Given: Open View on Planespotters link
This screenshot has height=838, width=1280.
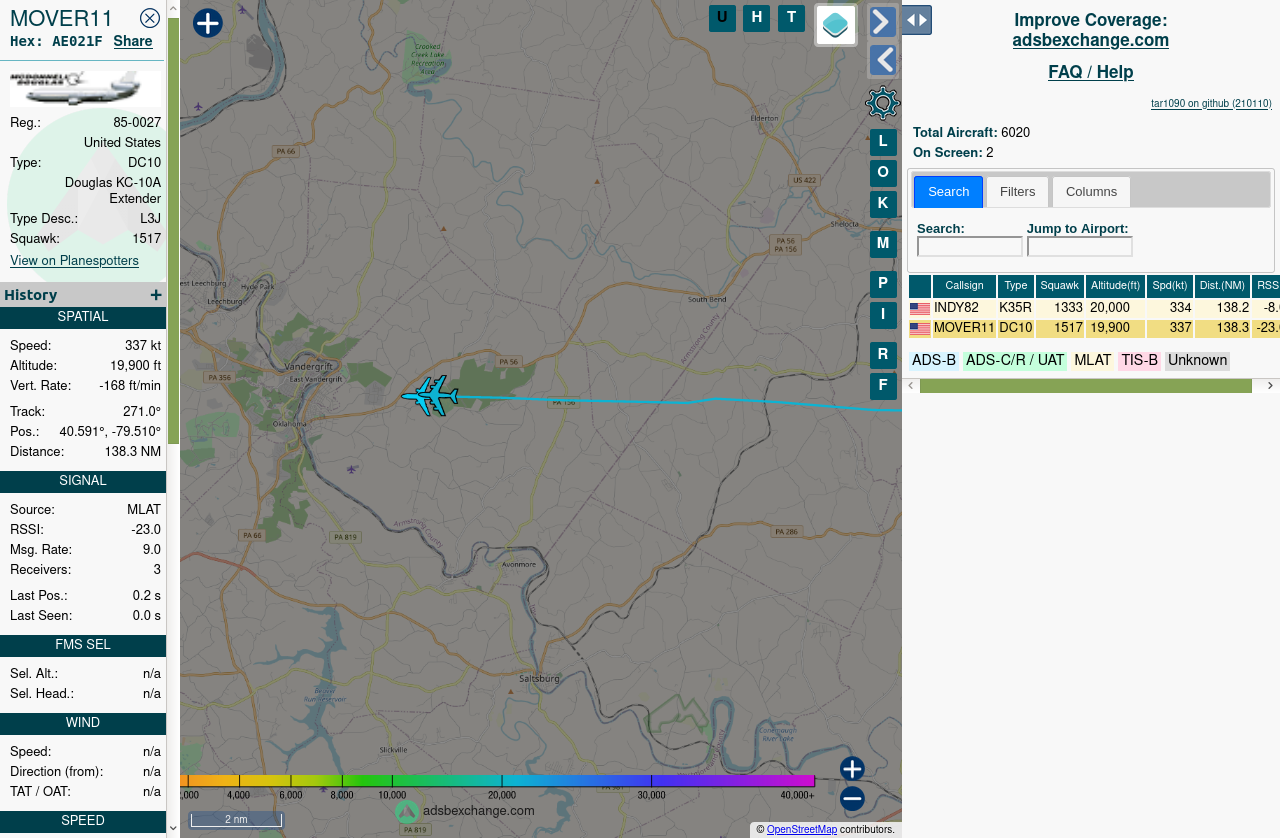Looking at the screenshot, I should tap(74, 261).
